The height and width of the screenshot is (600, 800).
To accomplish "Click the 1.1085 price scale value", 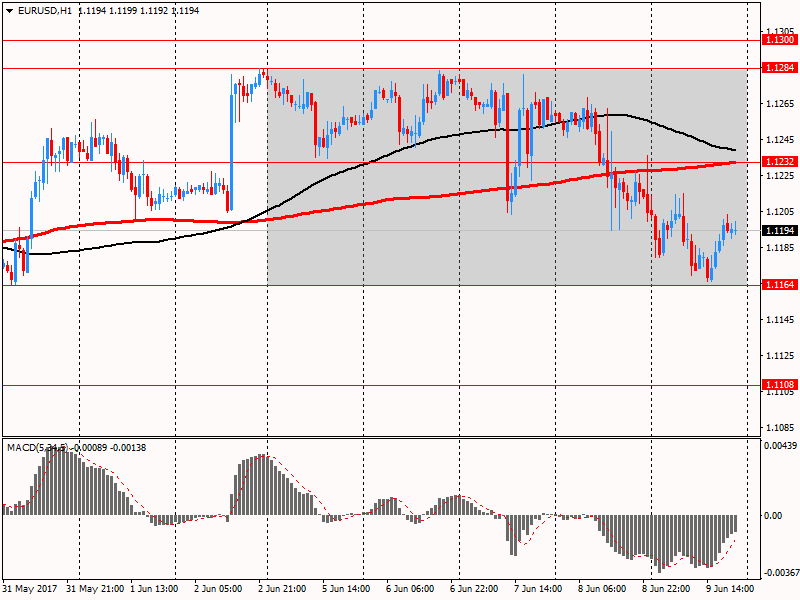I will coord(780,428).
